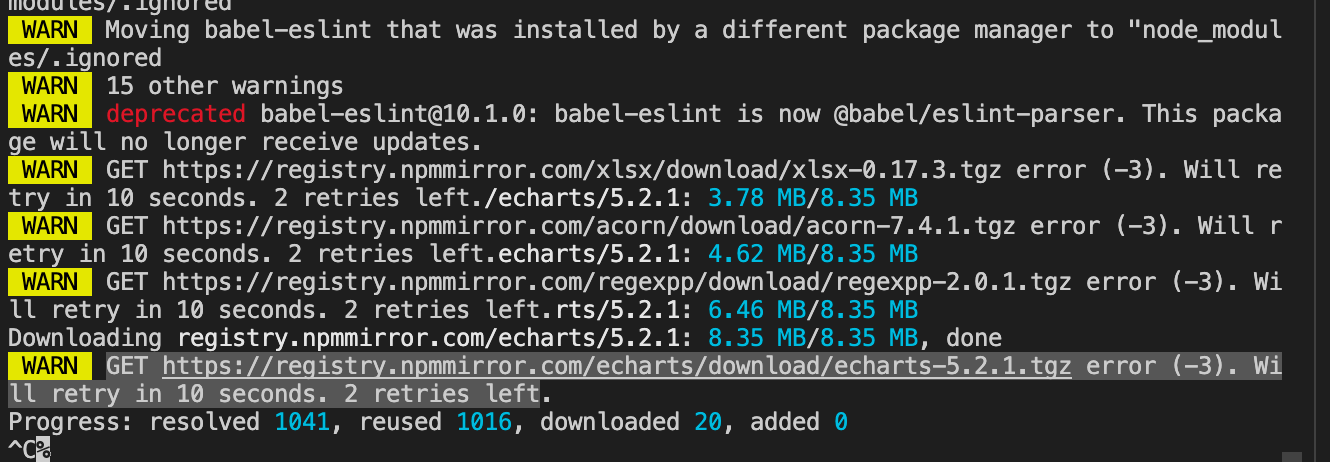Viewport: 1330px width, 462px height.
Task: Click the WARN badge beside '15 other warnings'
Action: (x=50, y=86)
